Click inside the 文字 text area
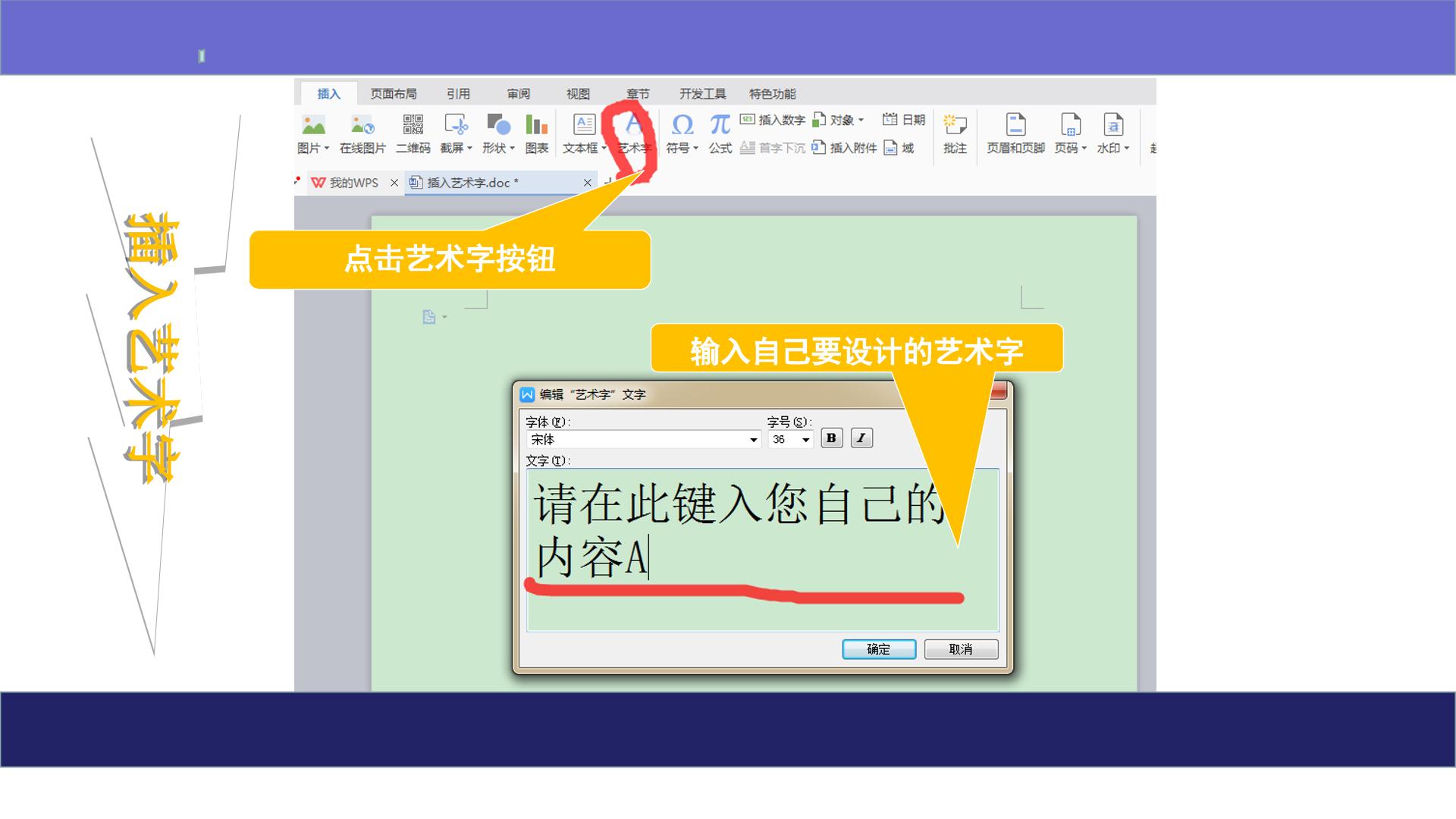1456x819 pixels. tap(763, 550)
